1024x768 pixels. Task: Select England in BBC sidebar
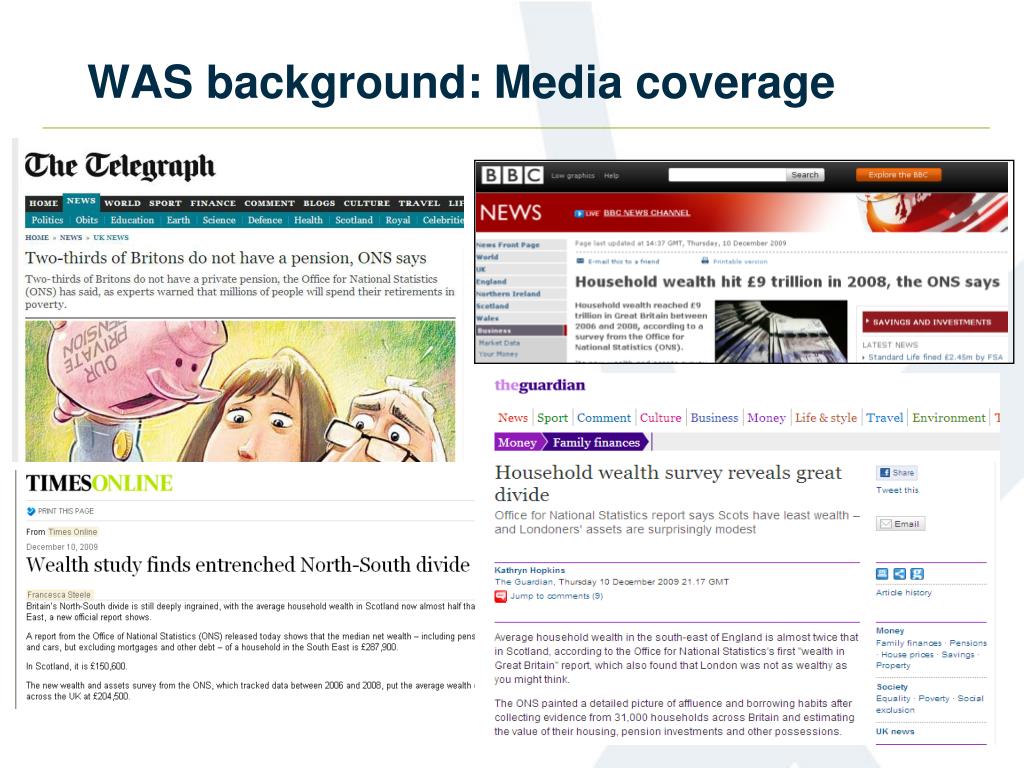pyautogui.click(x=491, y=281)
